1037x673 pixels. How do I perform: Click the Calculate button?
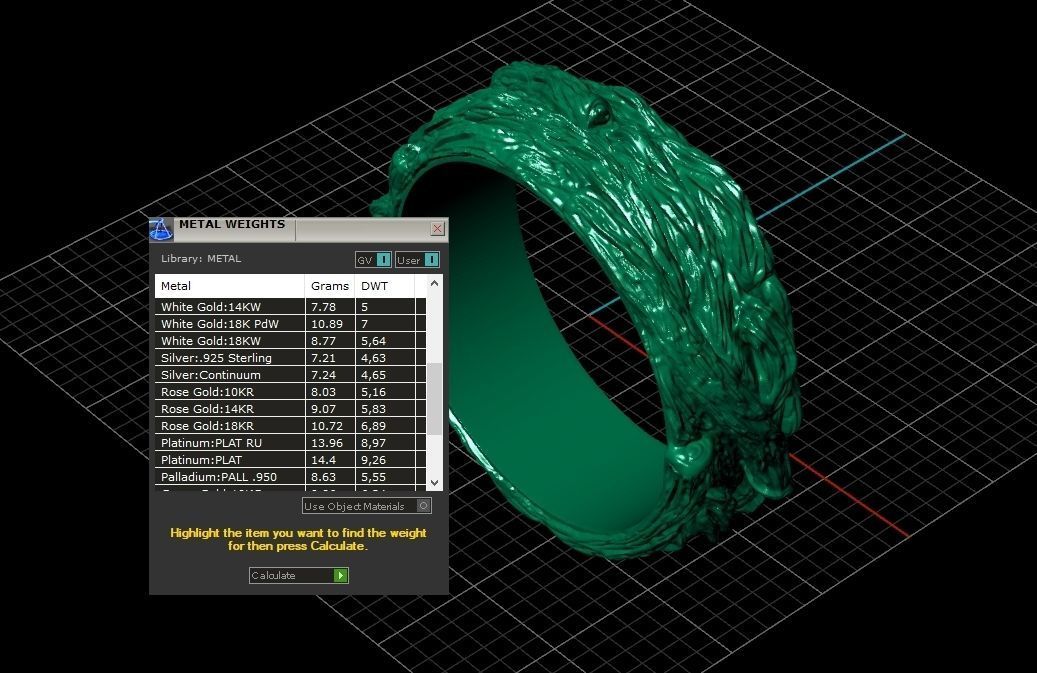[299, 575]
